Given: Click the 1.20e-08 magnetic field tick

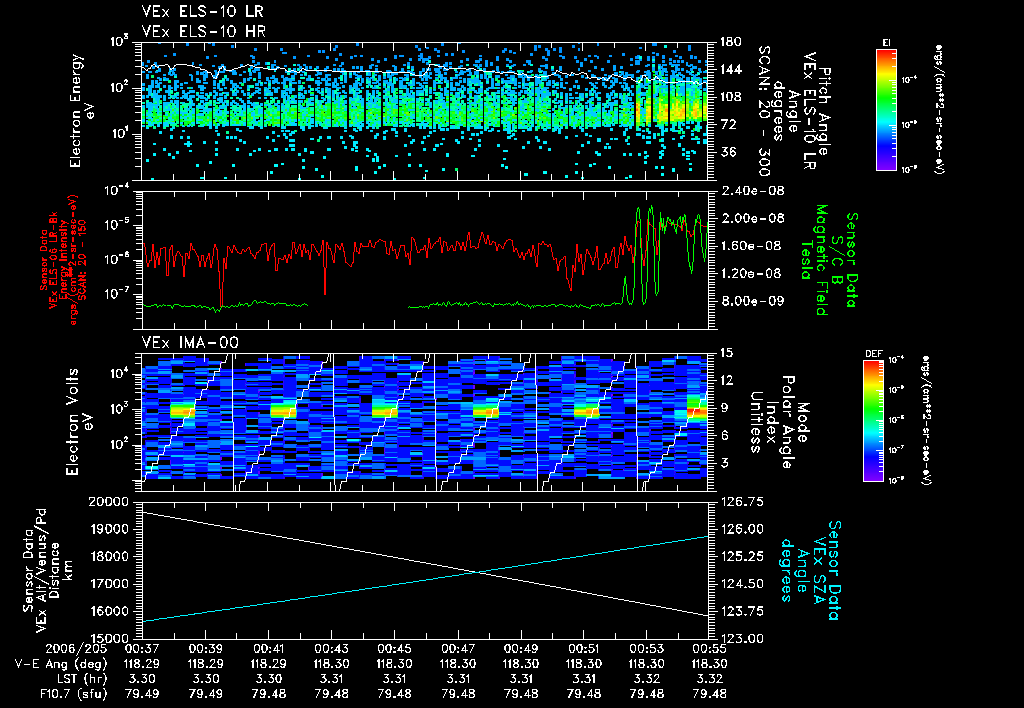Looking at the screenshot, I should [752, 273].
